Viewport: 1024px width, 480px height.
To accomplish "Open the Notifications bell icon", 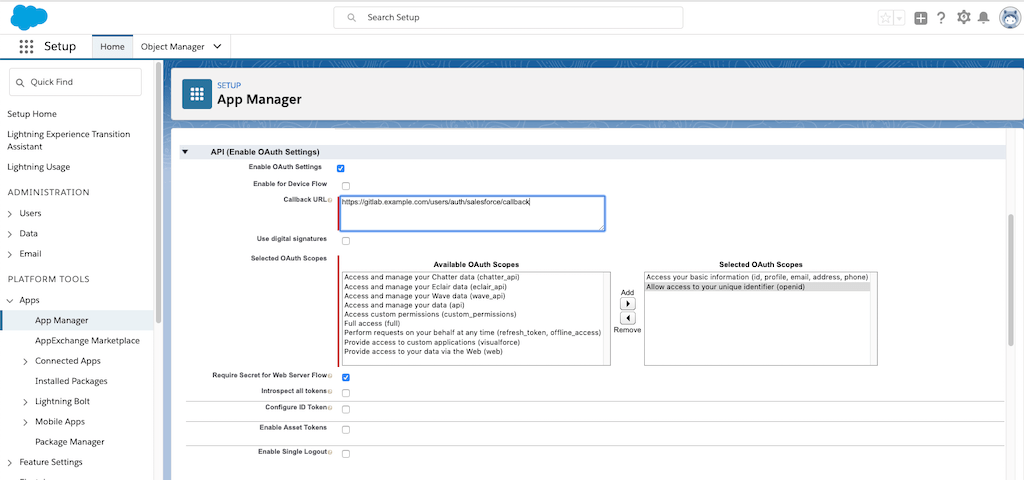I will click(x=984, y=18).
